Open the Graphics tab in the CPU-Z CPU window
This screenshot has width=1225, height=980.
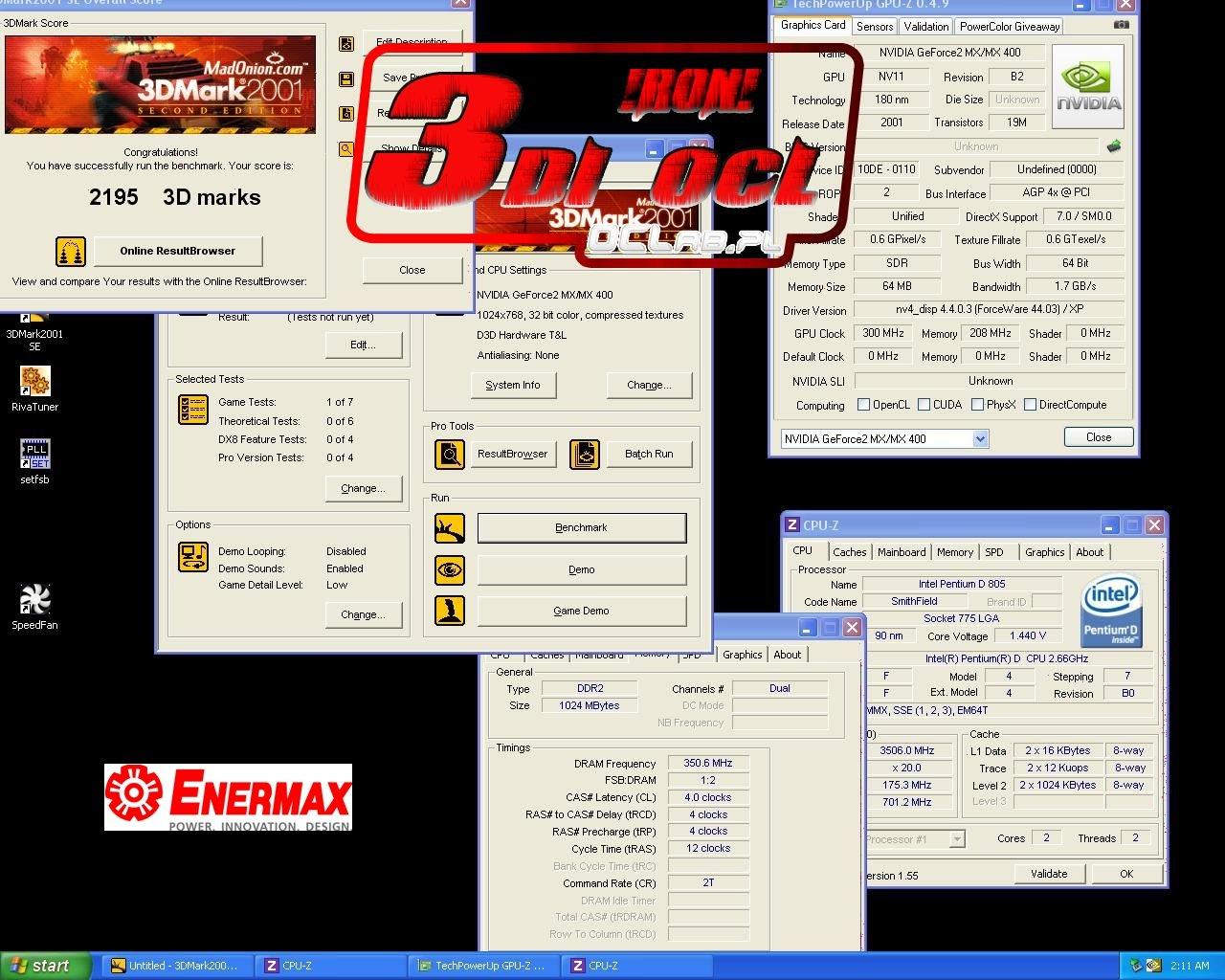click(x=1044, y=552)
